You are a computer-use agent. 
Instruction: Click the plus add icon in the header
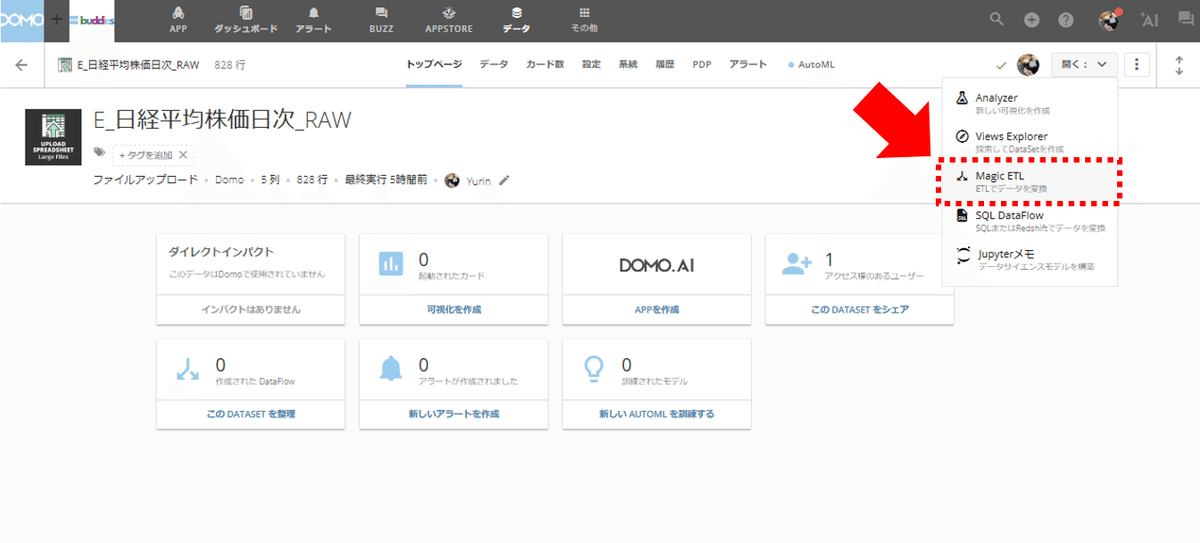click(x=1031, y=20)
